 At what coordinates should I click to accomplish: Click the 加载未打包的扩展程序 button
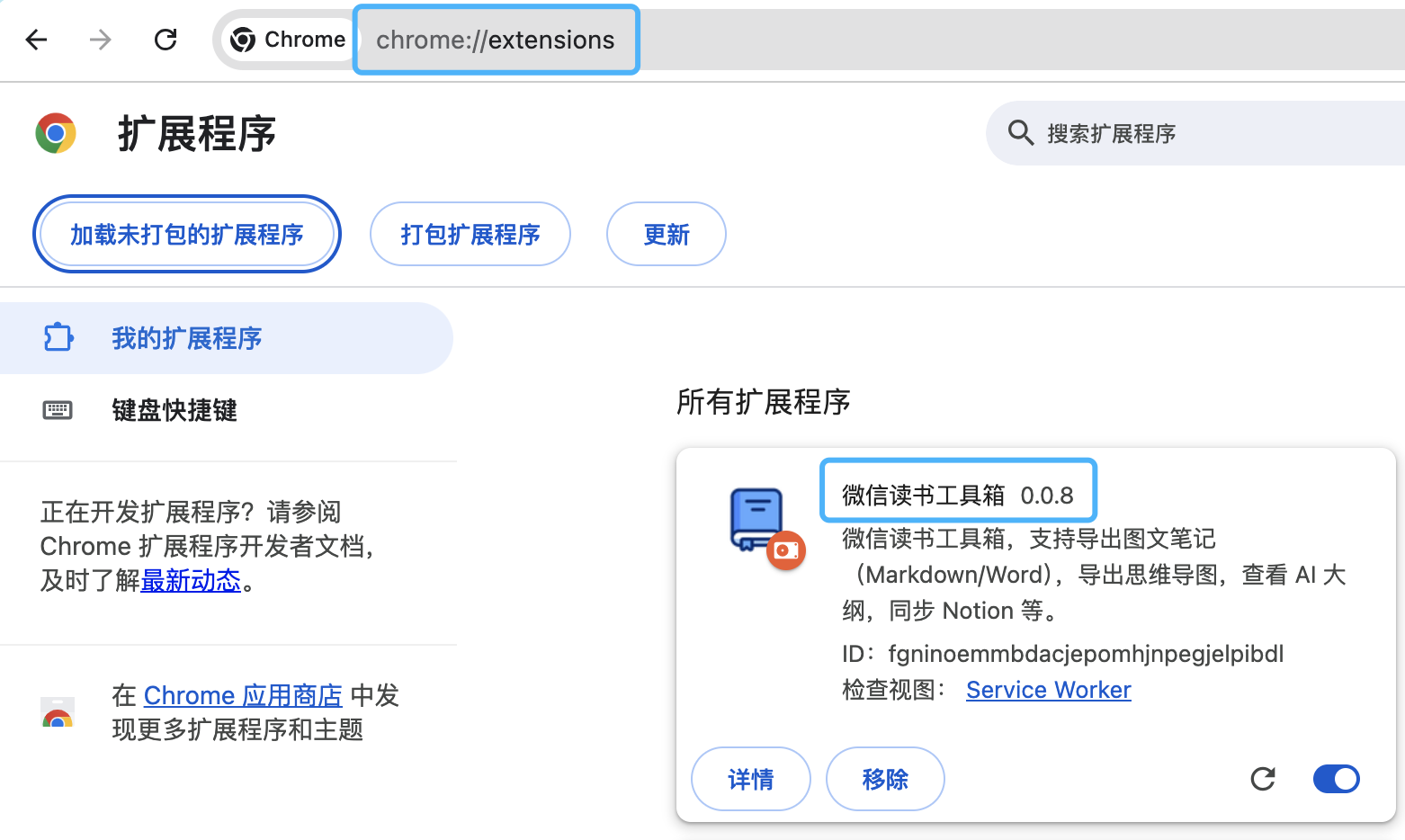(187, 235)
